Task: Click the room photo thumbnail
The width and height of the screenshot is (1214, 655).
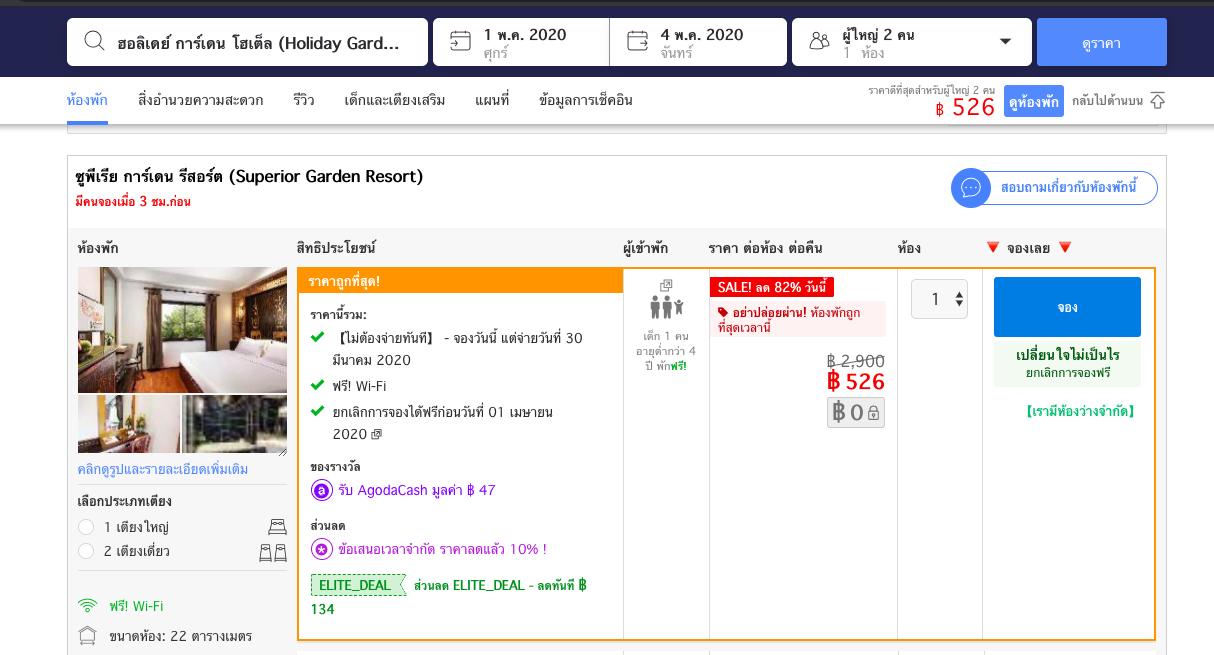Action: (182, 330)
